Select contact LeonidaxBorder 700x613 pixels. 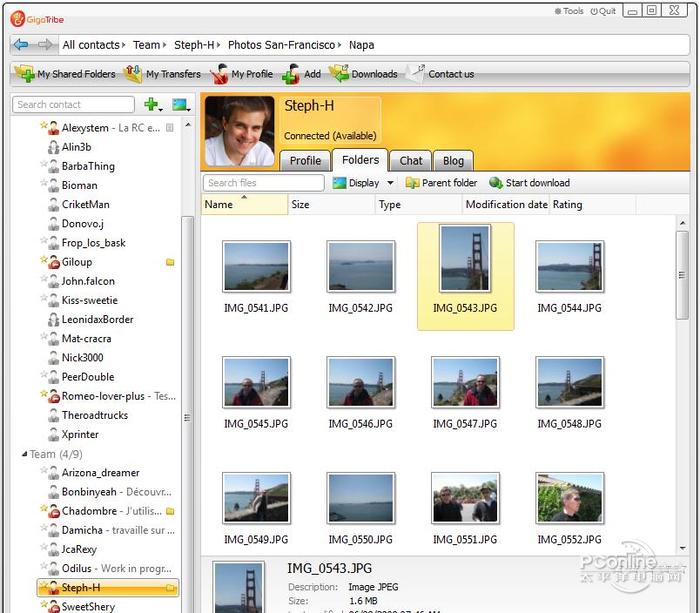91,320
